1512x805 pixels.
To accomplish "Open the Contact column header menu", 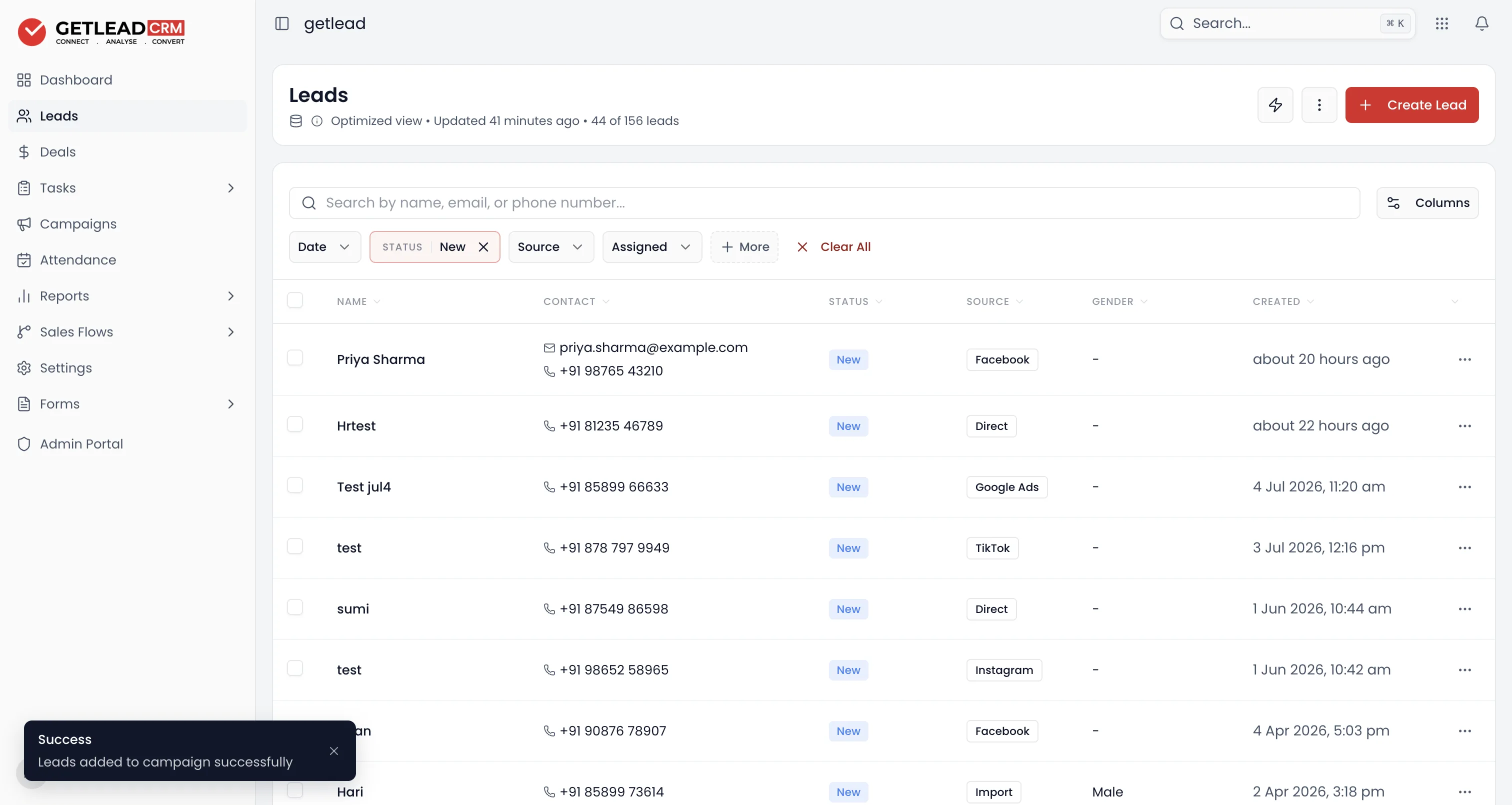I will click(x=576, y=302).
